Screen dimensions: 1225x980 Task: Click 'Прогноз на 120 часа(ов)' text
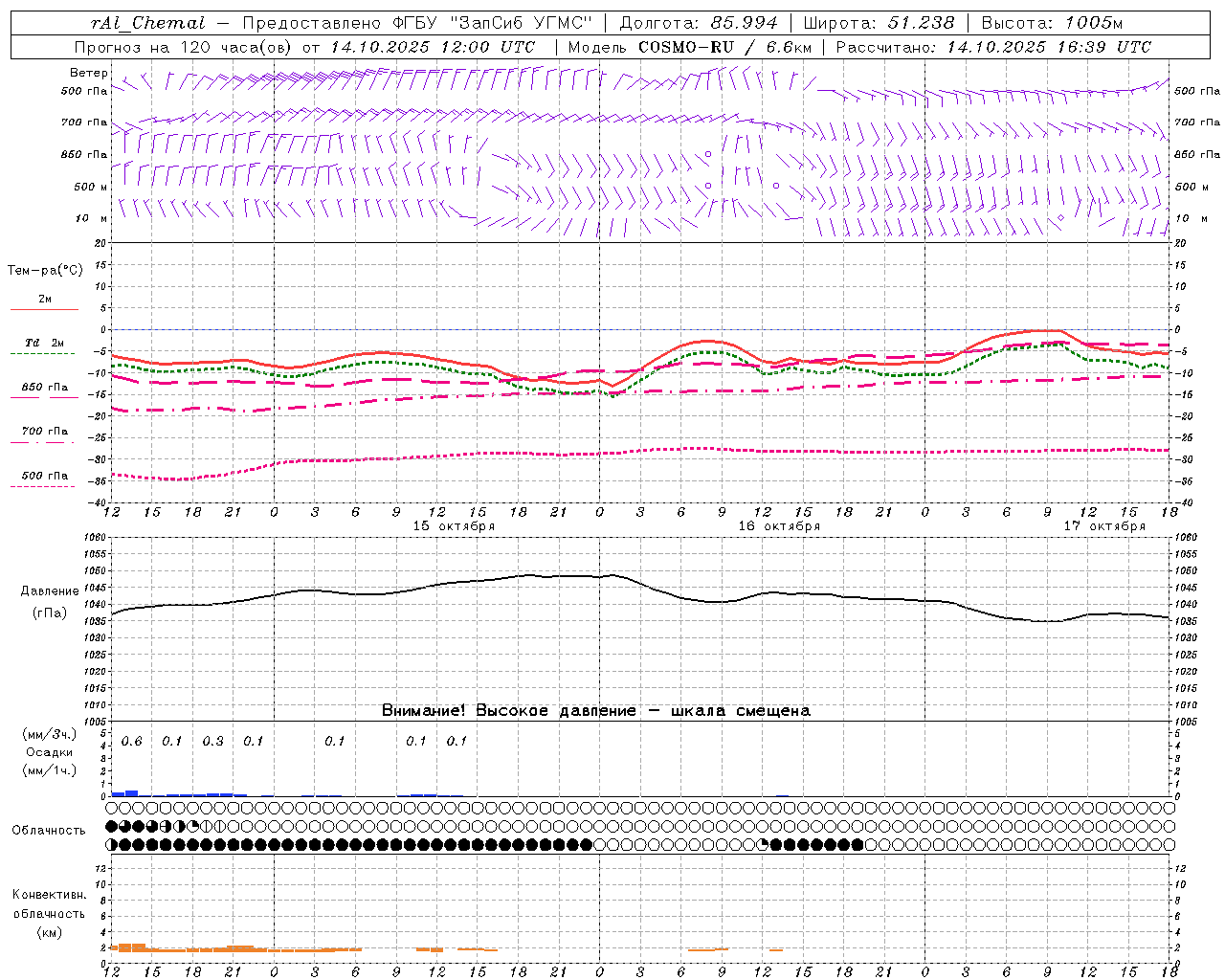tap(184, 47)
